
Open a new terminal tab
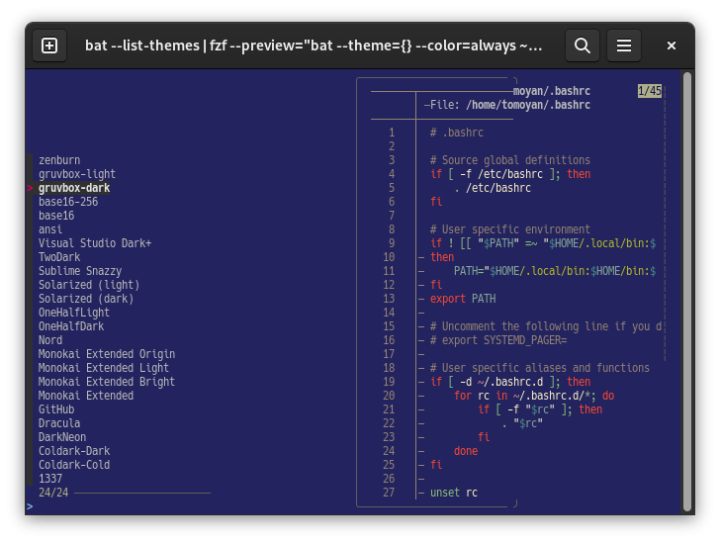coord(49,45)
